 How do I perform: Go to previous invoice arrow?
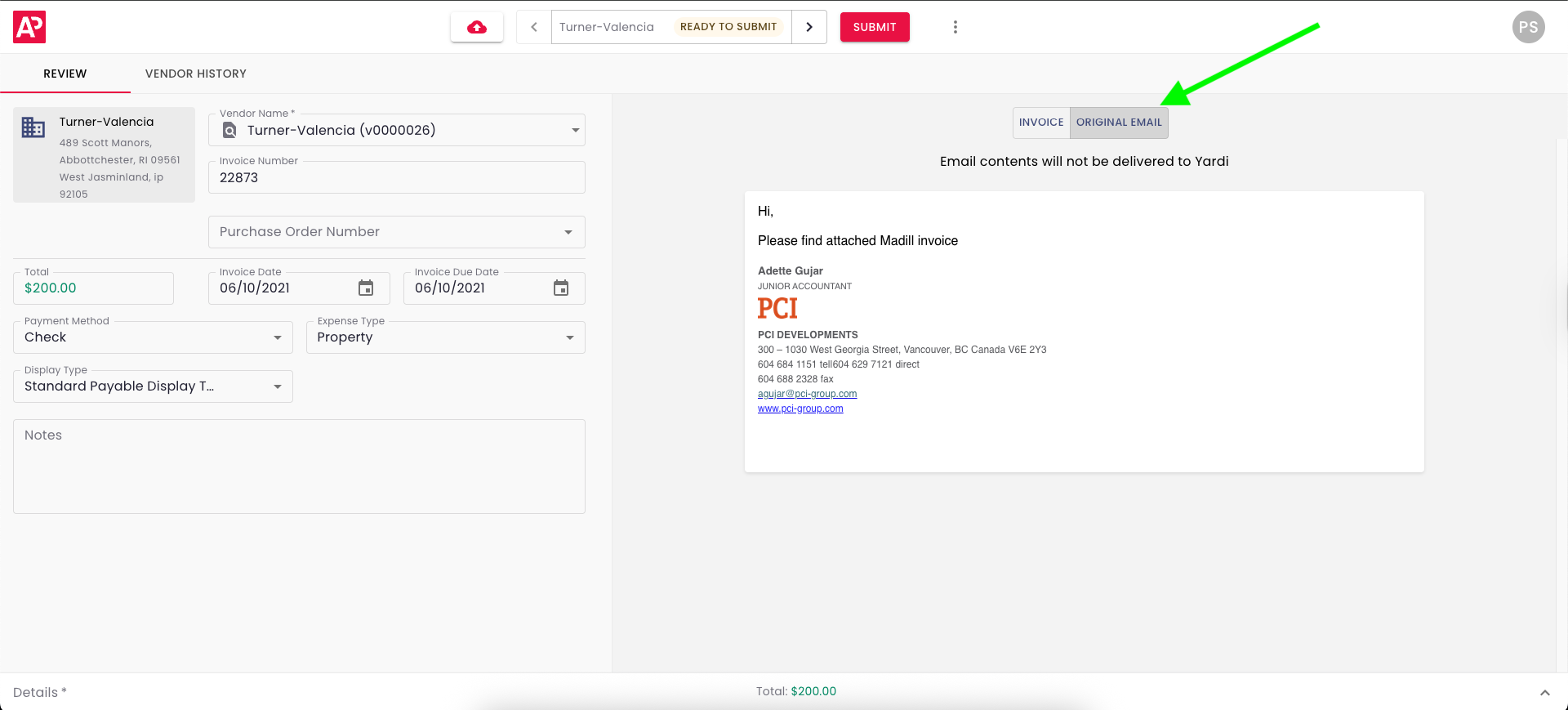534,27
